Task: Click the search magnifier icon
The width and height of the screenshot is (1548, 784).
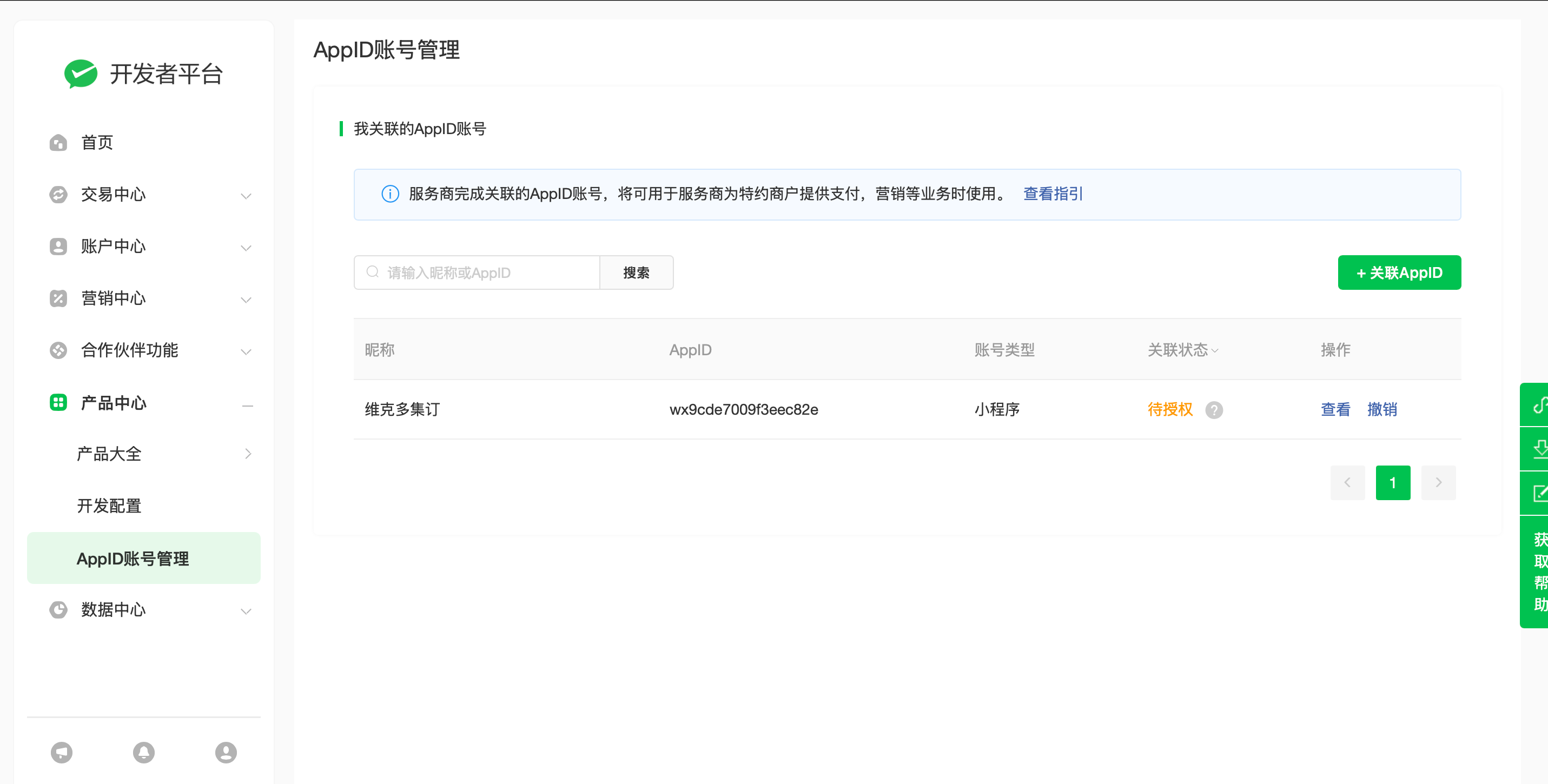Action: click(x=373, y=272)
